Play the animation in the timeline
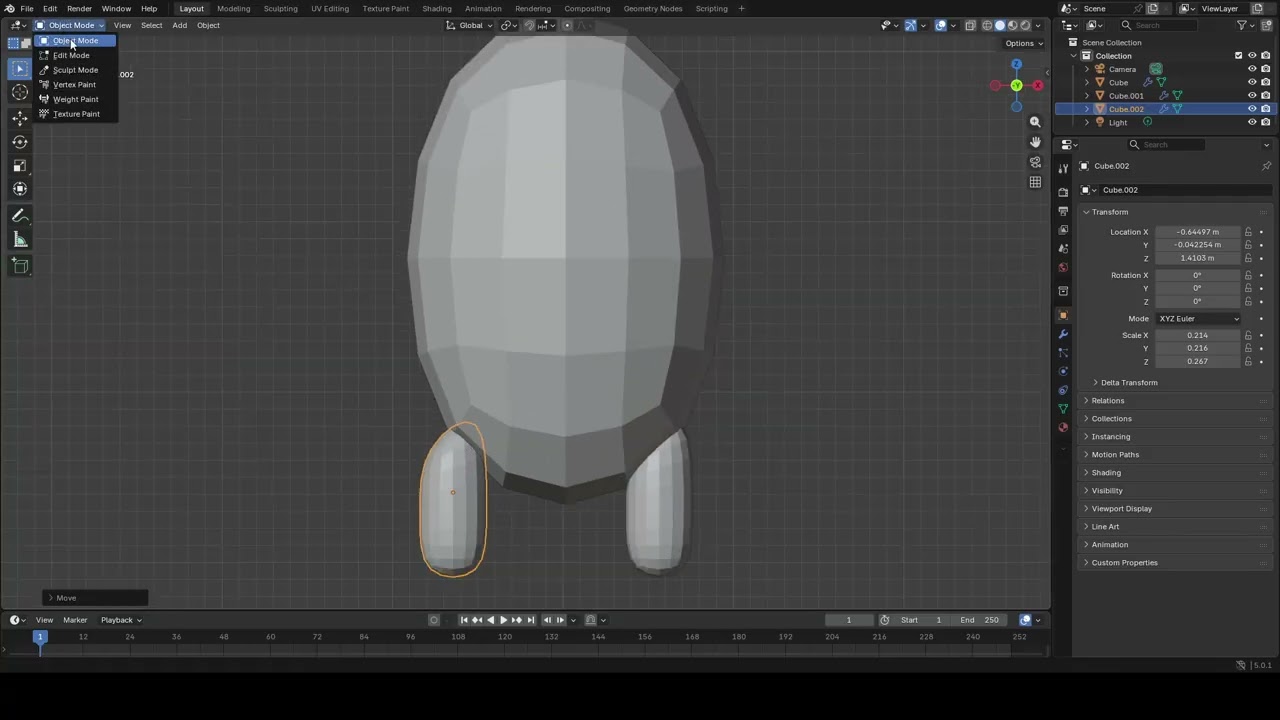 coord(503,620)
